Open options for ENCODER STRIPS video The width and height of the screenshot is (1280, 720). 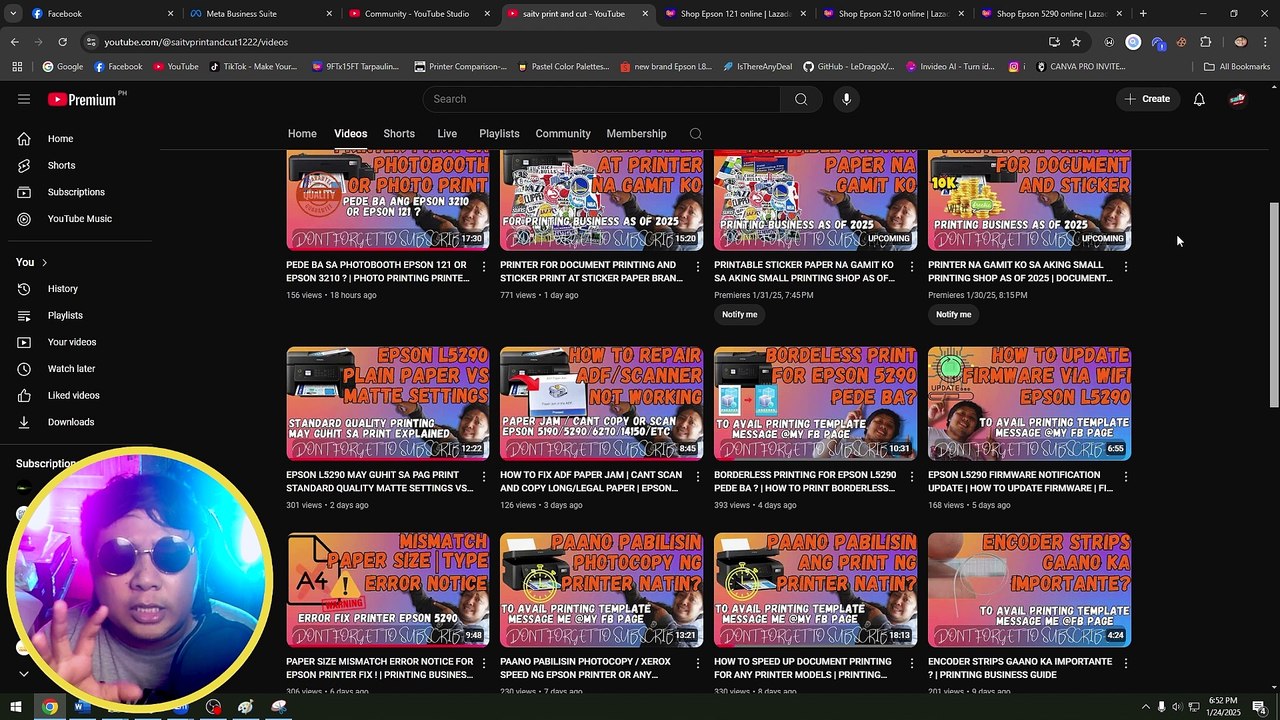[1126, 663]
